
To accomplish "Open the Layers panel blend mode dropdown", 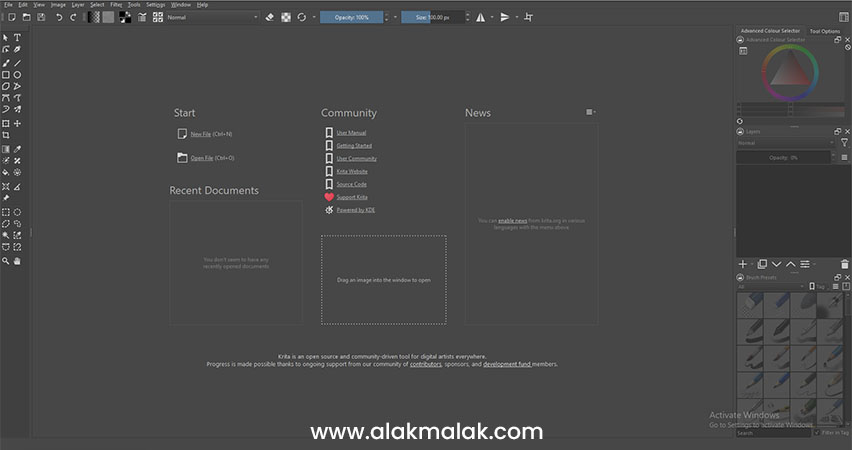I will pyautogui.click(x=786, y=143).
